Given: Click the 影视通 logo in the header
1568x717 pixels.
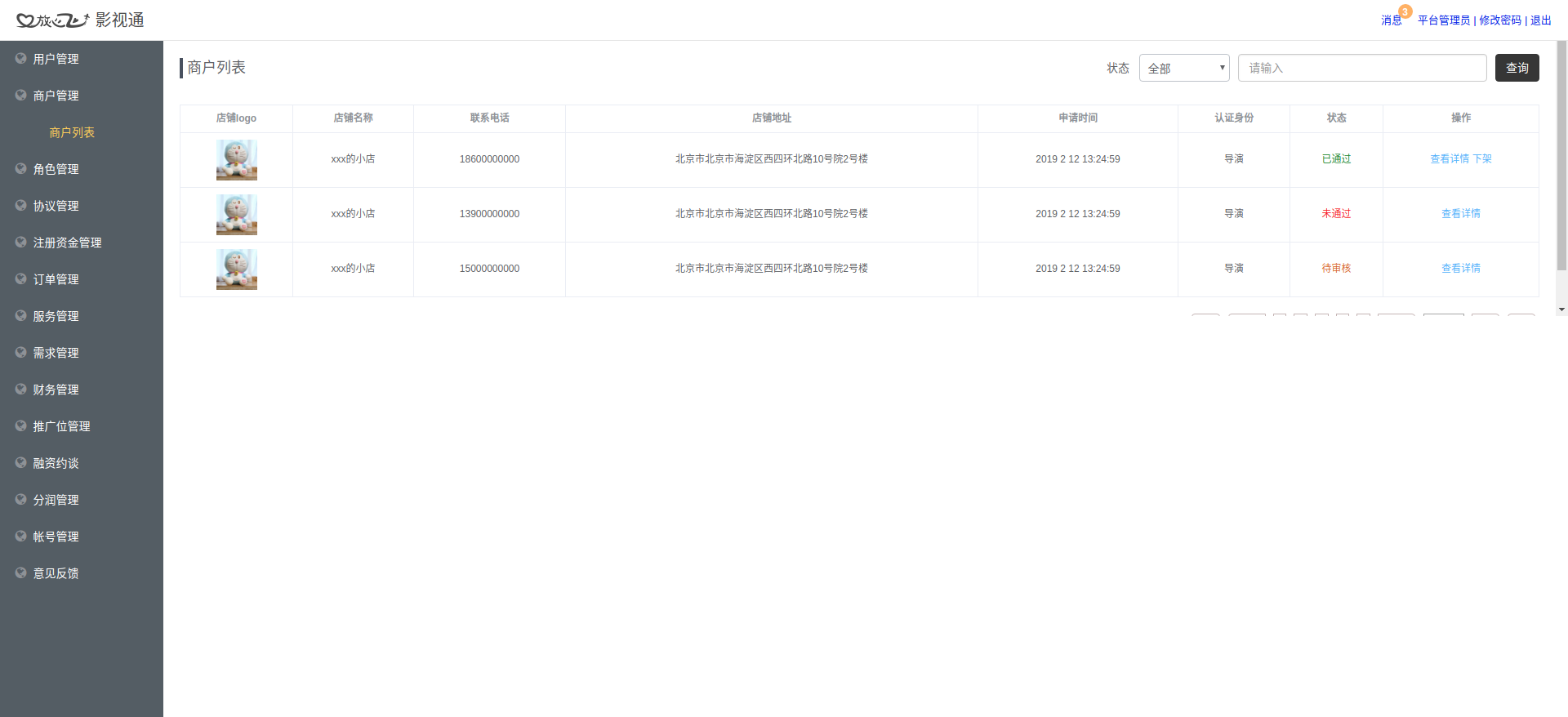Looking at the screenshot, I should [80, 20].
